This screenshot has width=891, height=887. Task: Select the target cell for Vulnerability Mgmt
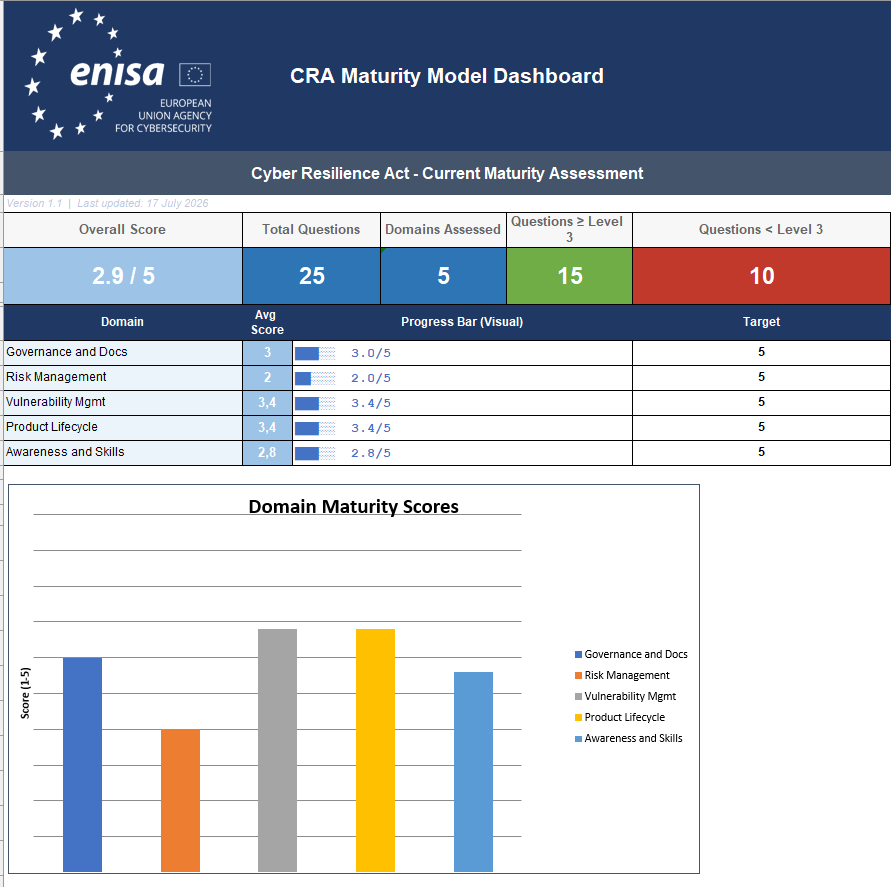pos(761,402)
